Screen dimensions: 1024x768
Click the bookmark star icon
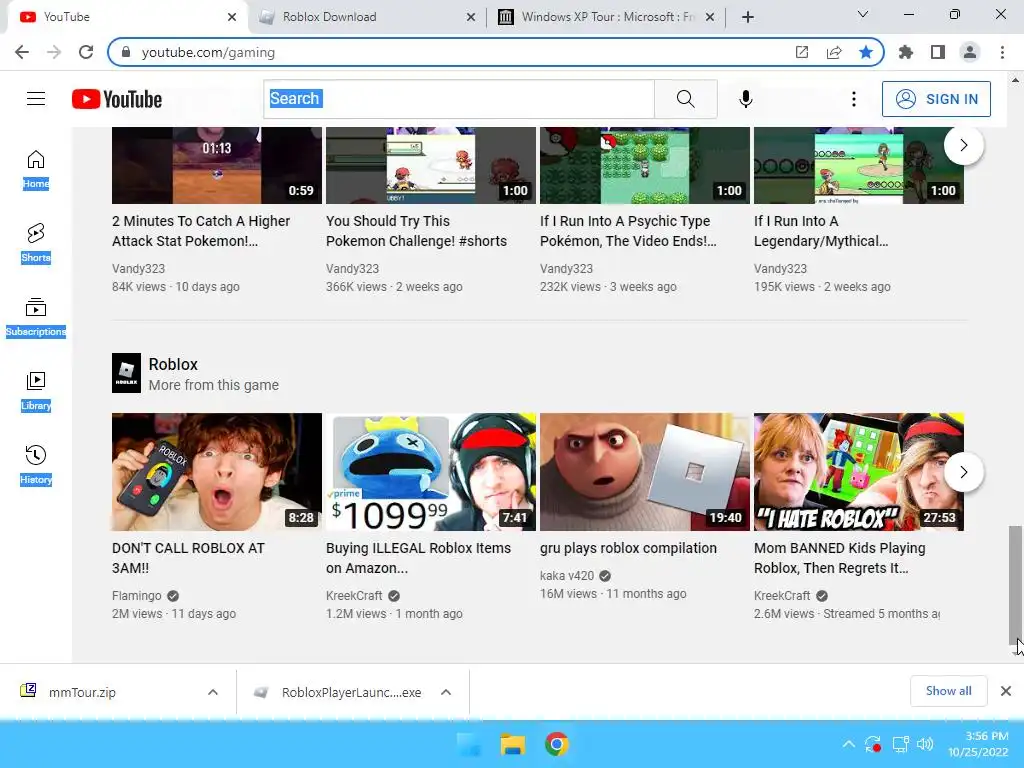coord(866,52)
